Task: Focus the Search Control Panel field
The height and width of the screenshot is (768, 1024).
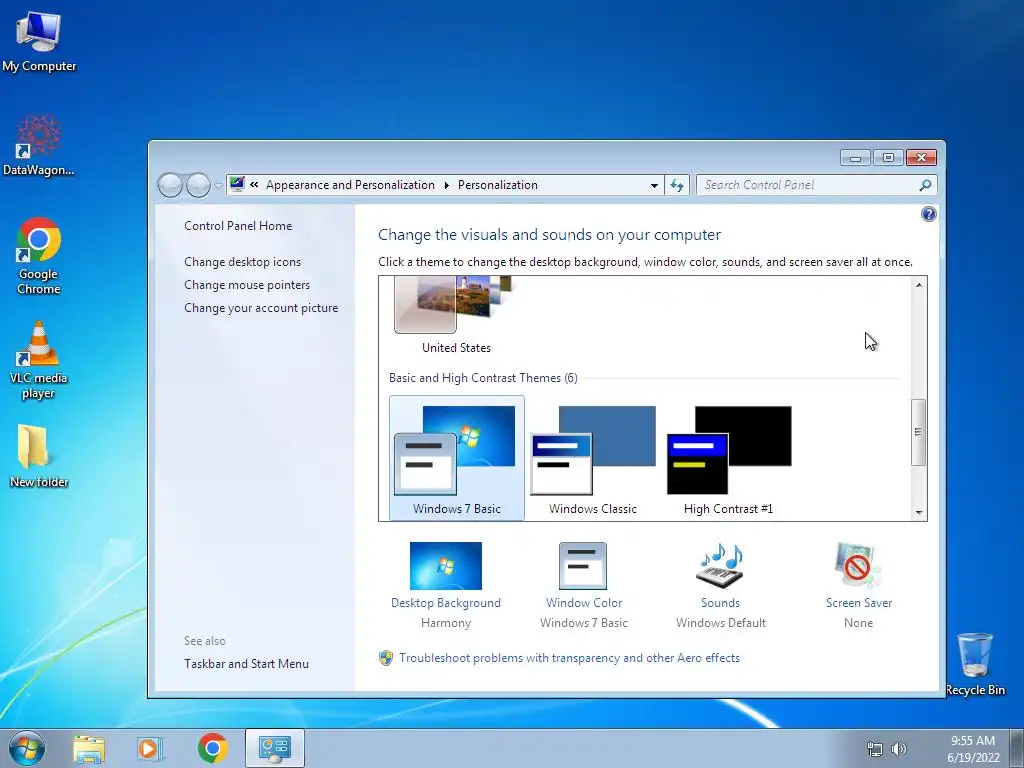Action: pyautogui.click(x=816, y=185)
